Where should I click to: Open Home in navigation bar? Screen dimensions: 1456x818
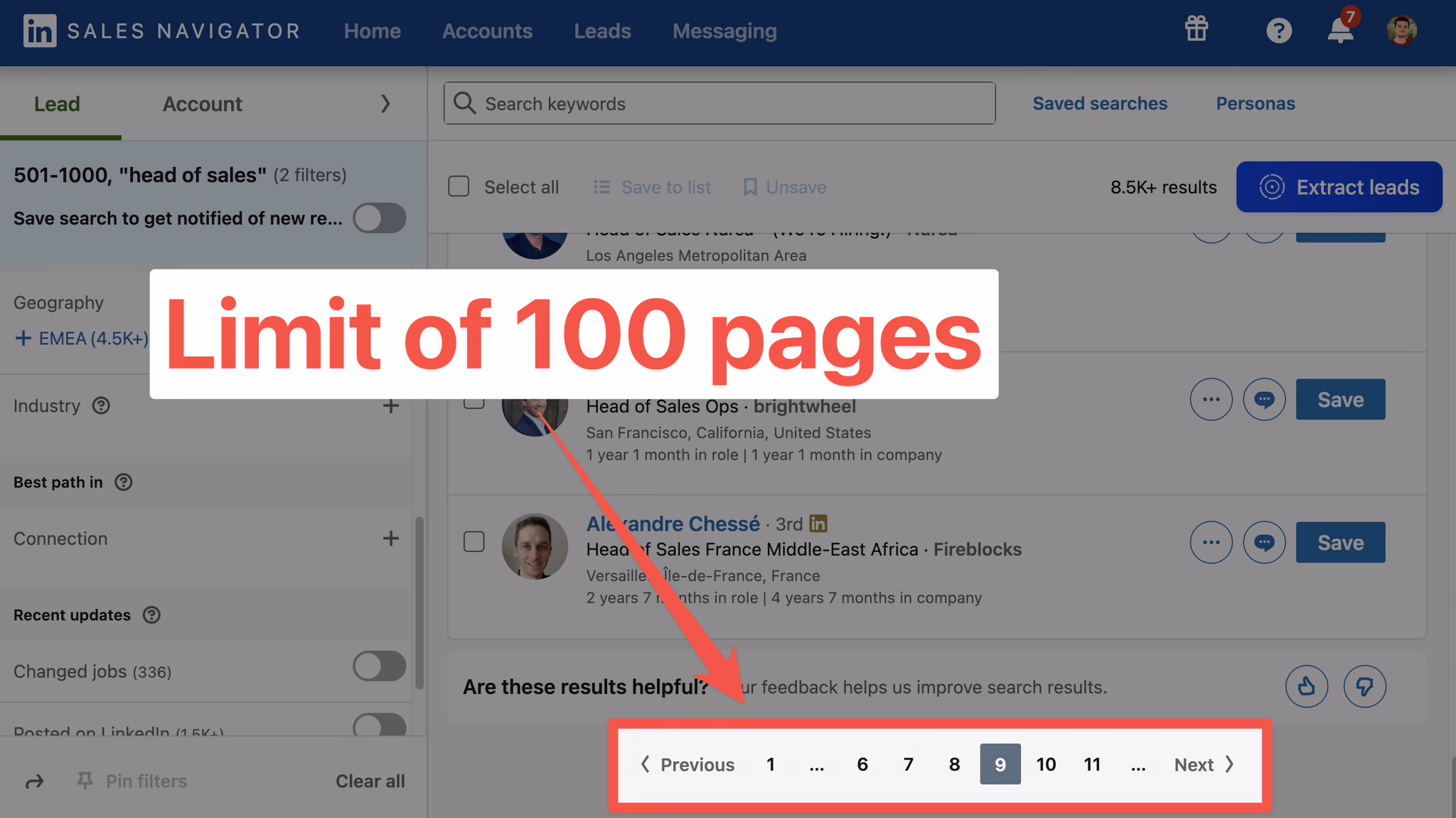point(373,31)
